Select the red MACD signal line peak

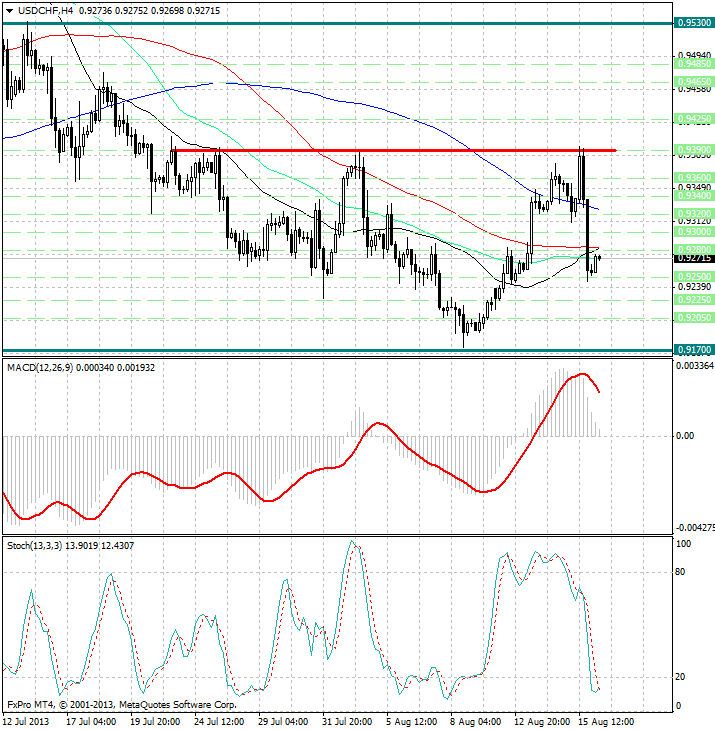tap(578, 375)
